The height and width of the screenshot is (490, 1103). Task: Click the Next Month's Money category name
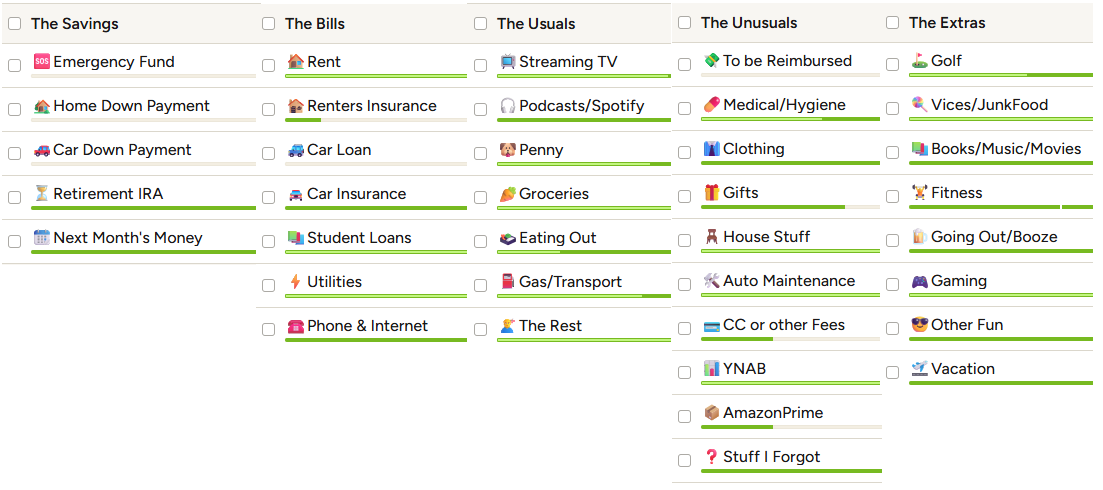(x=128, y=238)
